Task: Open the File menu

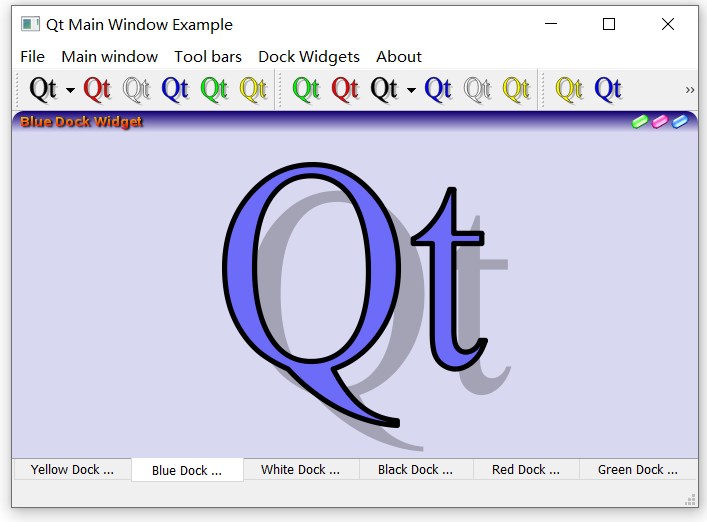Action: [32, 57]
